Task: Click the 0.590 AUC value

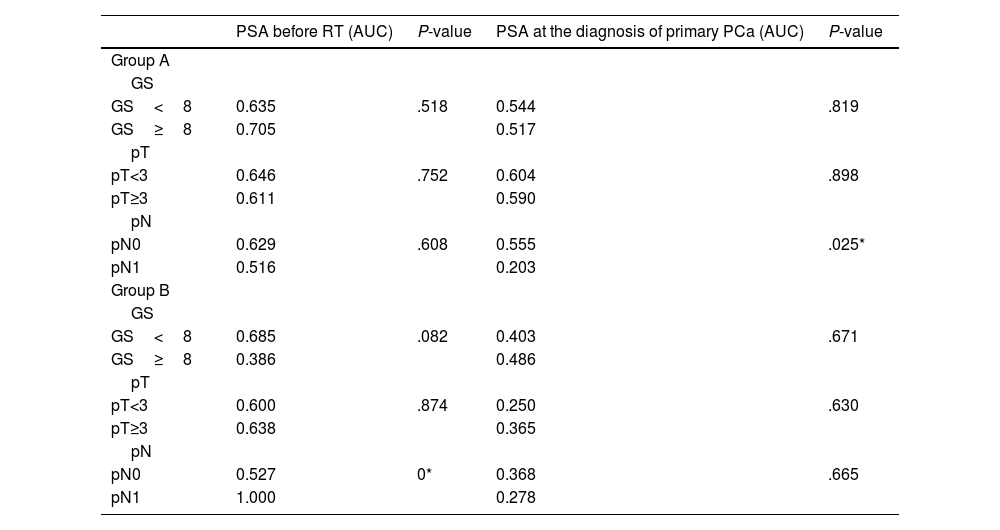Action: 516,199
